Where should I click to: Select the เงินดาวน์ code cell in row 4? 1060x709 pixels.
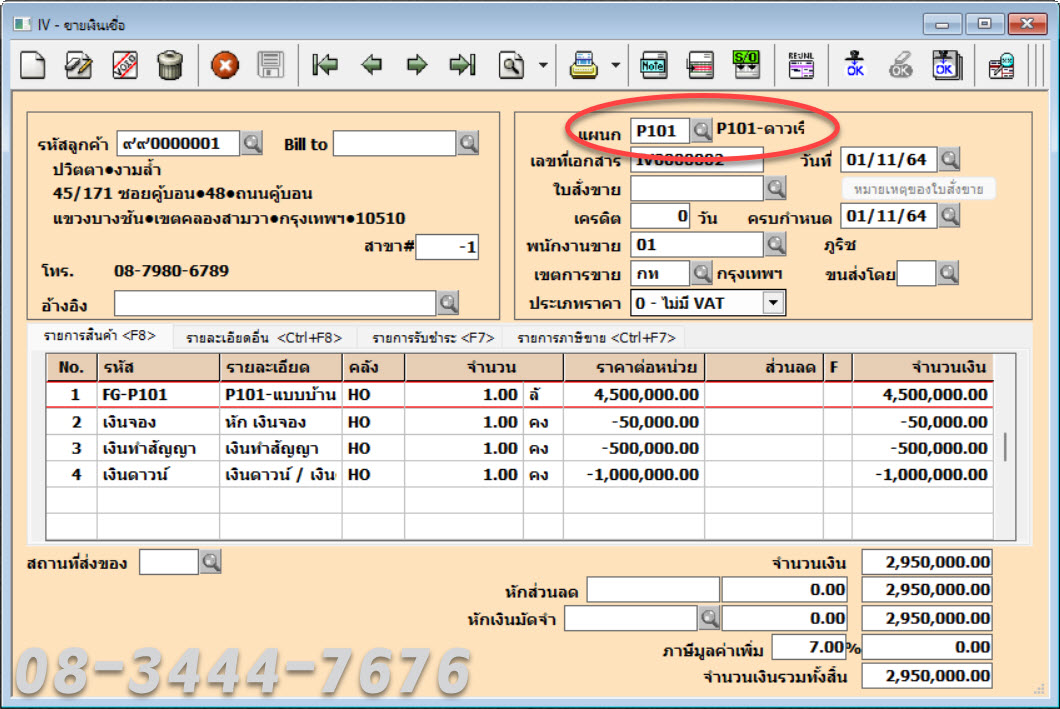tap(158, 474)
